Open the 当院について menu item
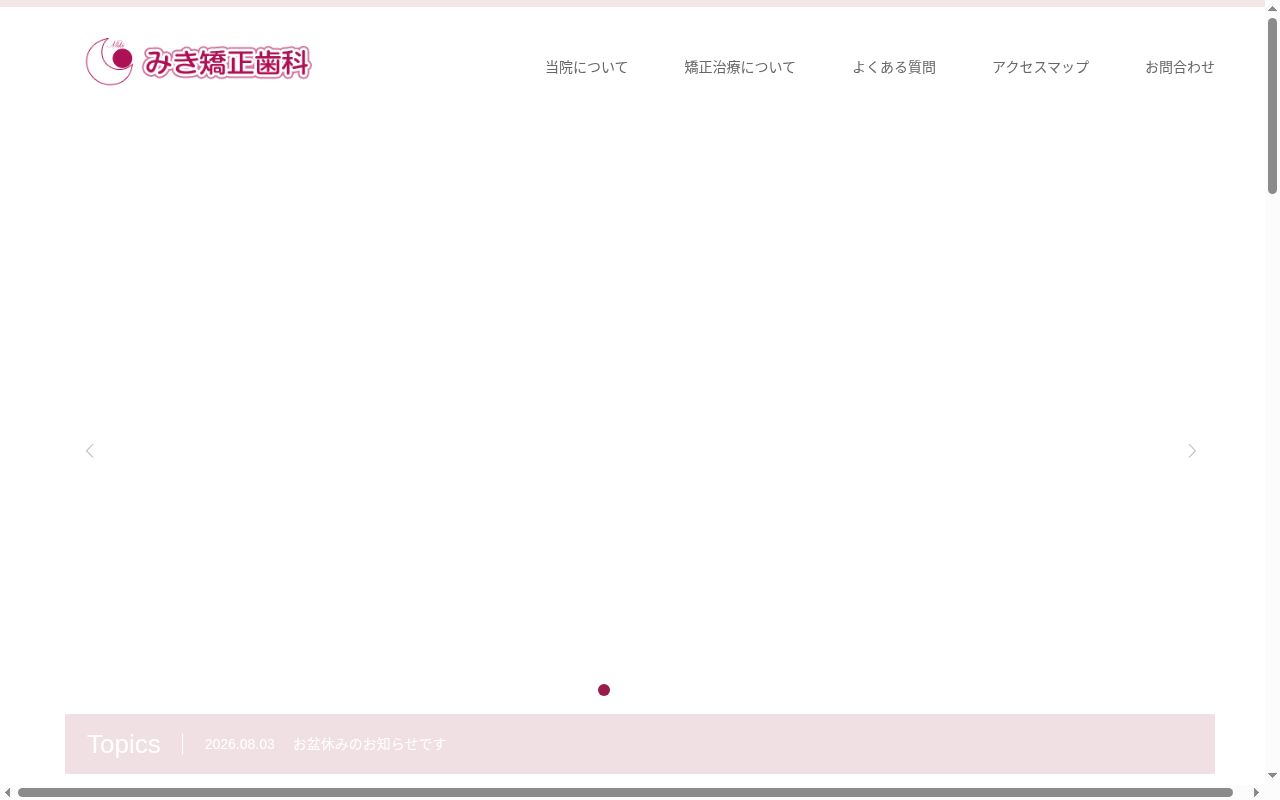 pos(586,67)
